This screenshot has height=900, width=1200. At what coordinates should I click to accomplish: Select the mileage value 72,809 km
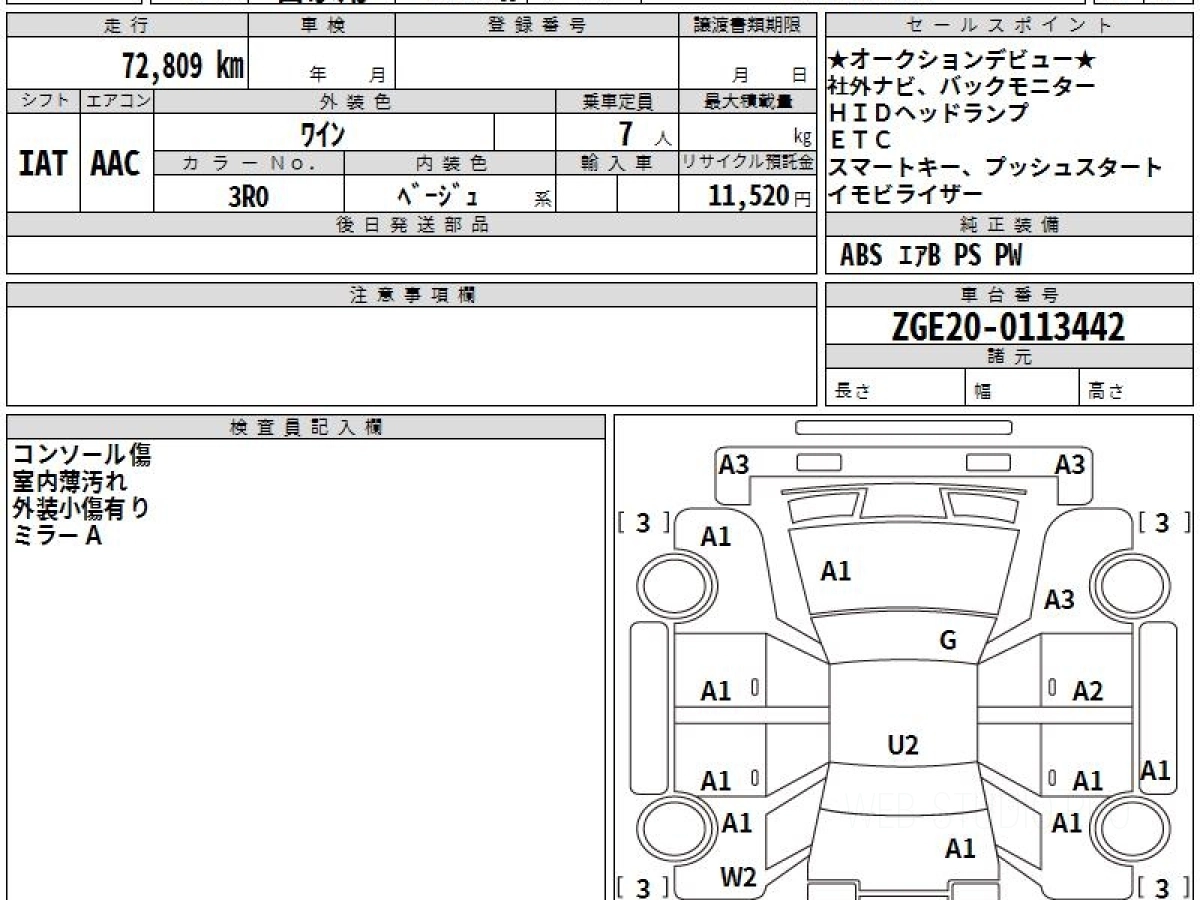tap(183, 65)
